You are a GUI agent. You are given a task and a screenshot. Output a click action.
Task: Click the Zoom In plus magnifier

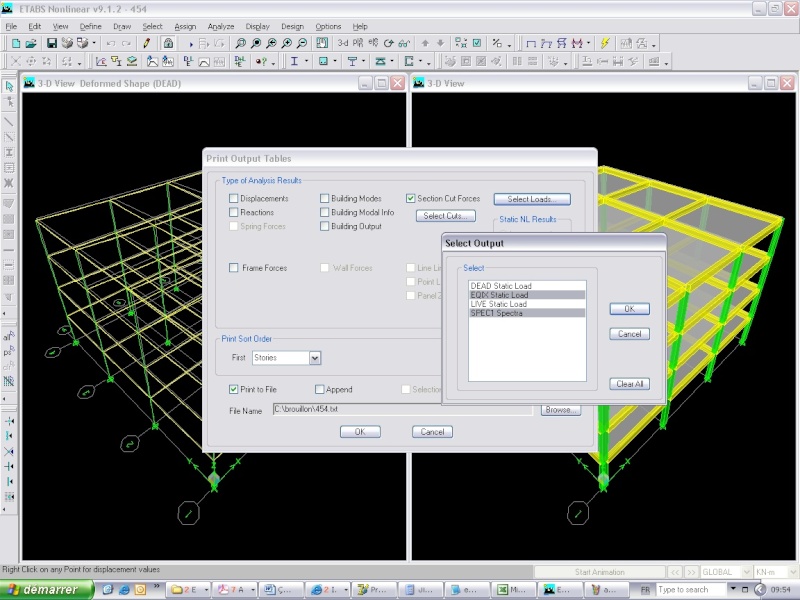pos(286,43)
